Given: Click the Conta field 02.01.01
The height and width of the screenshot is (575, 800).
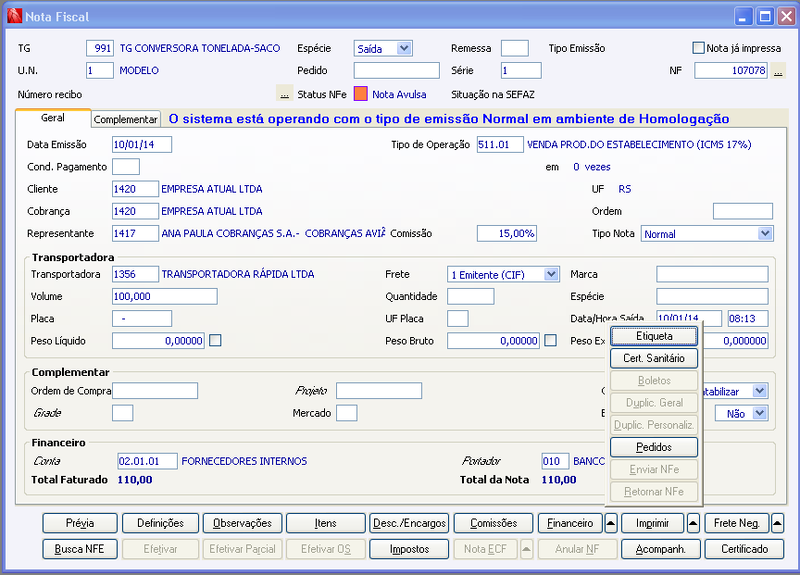Looking at the screenshot, I should coord(147,461).
